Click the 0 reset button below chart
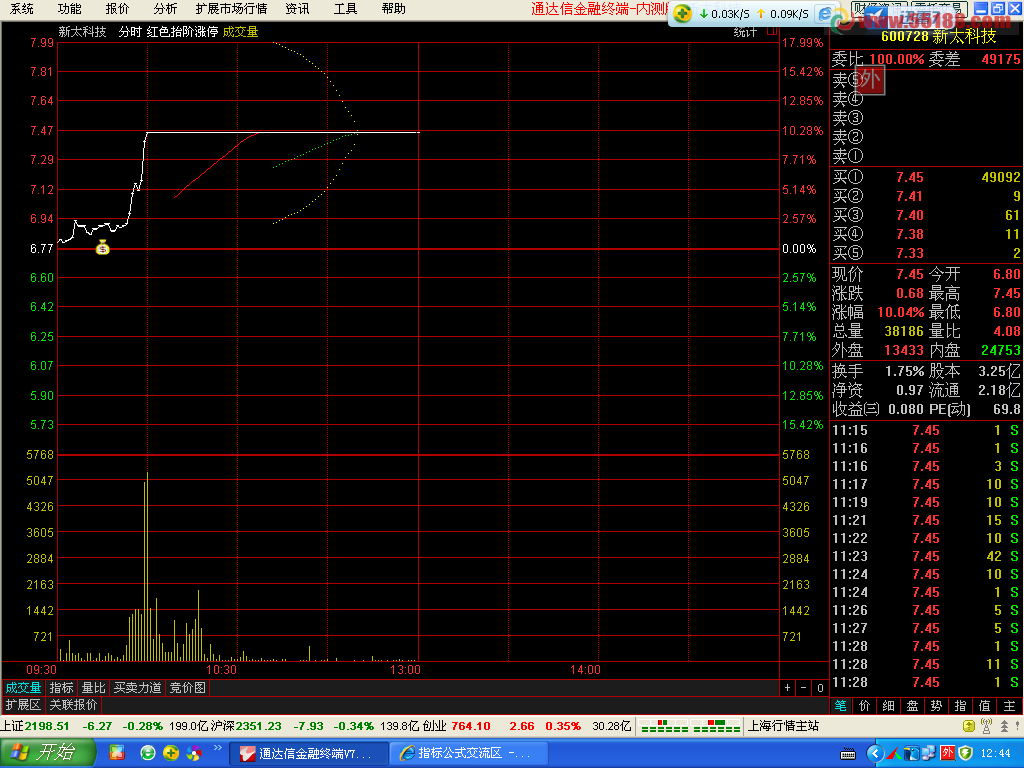Viewport: 1024px width, 768px height. coord(820,688)
